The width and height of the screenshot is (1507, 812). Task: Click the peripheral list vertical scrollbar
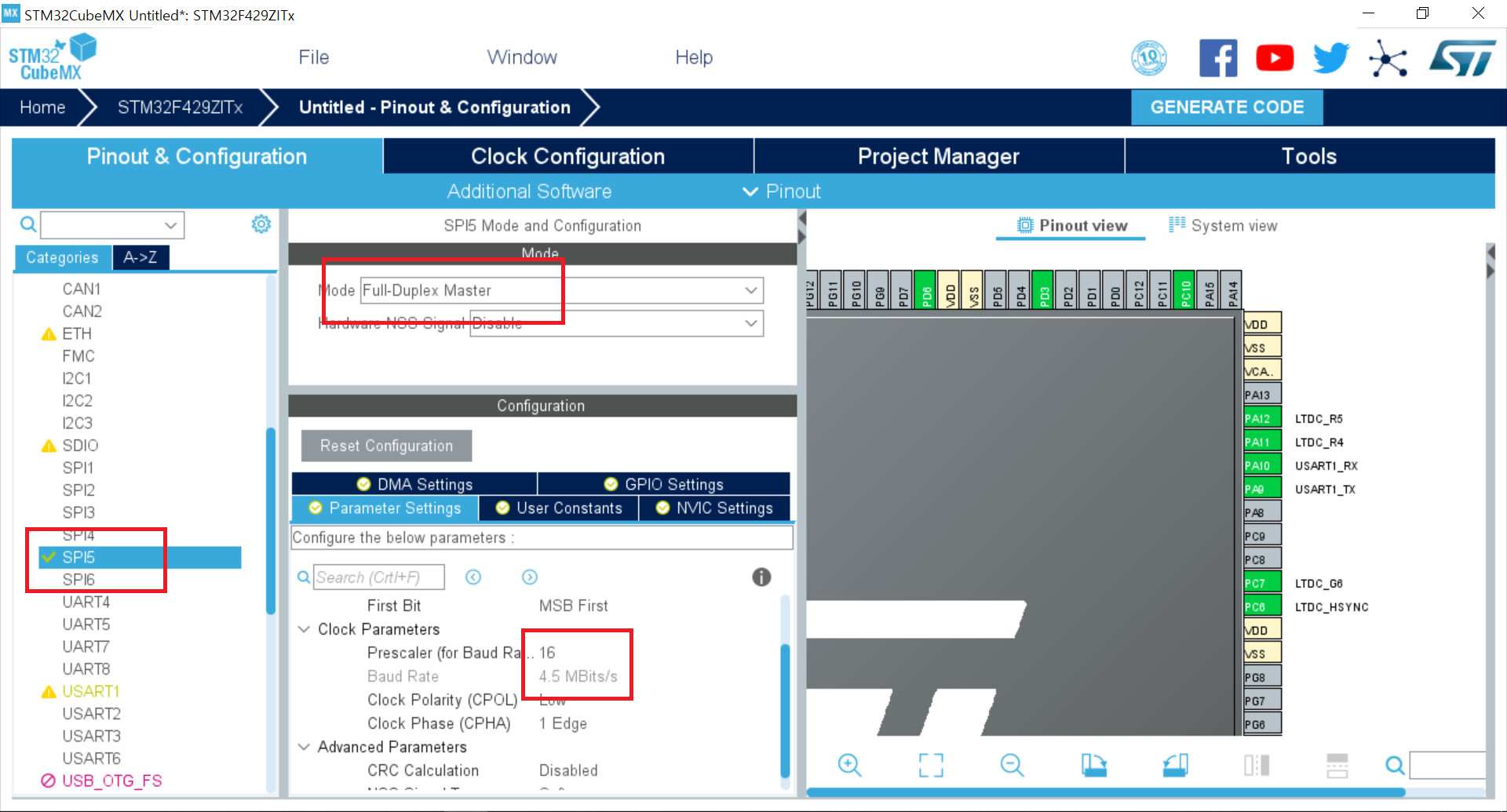tap(271, 520)
